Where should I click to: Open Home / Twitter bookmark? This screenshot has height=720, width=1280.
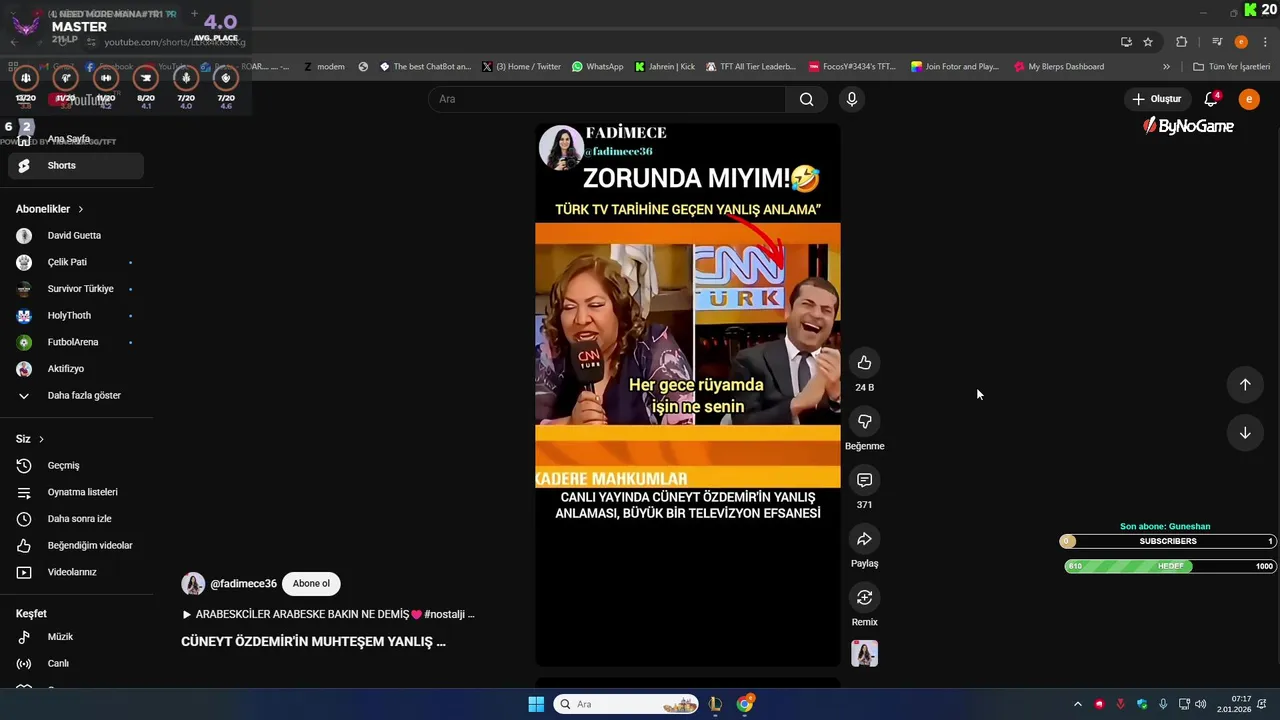pyautogui.click(x=521, y=67)
